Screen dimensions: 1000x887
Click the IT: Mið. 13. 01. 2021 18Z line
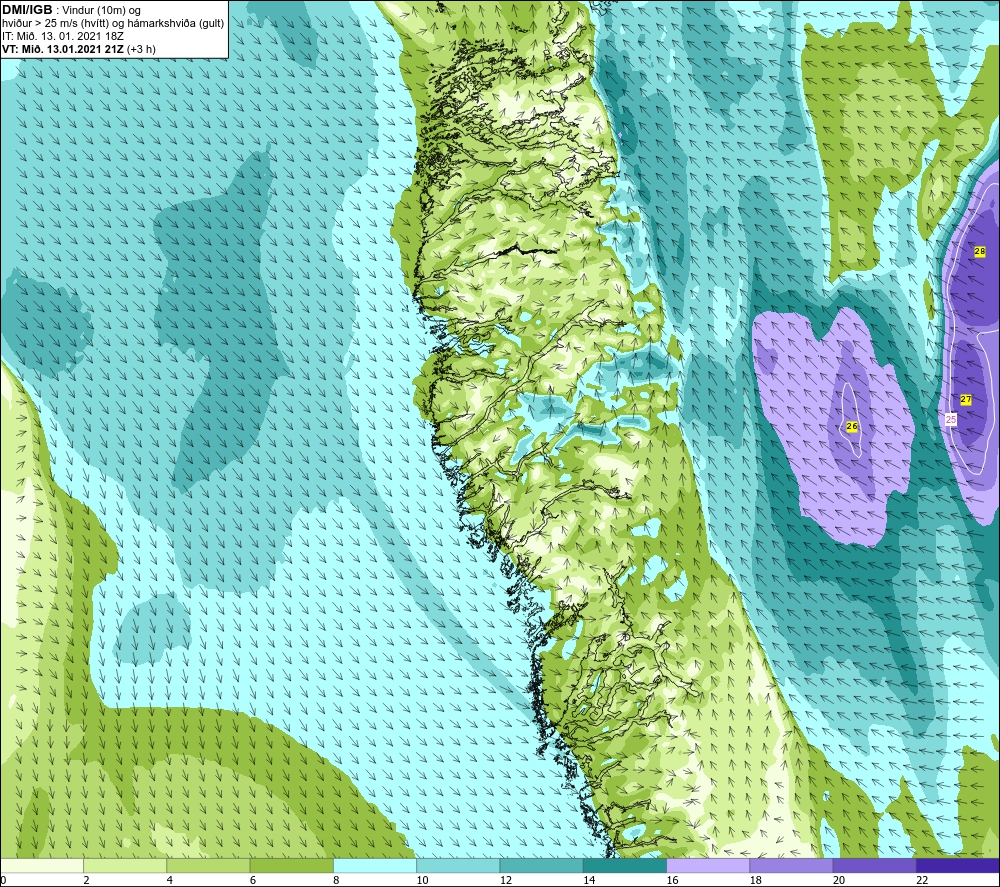click(62, 36)
